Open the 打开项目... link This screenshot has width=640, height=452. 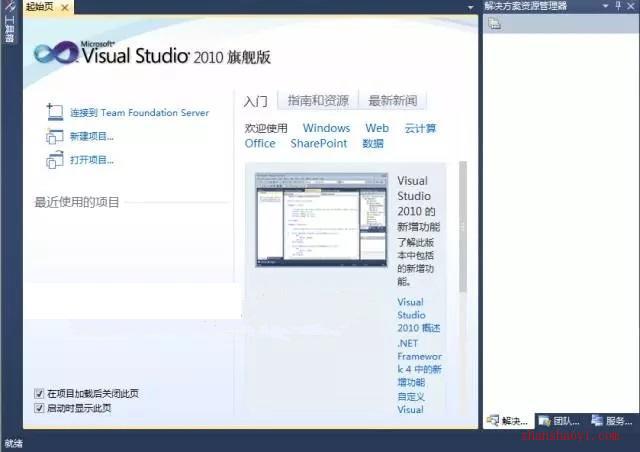92,160
